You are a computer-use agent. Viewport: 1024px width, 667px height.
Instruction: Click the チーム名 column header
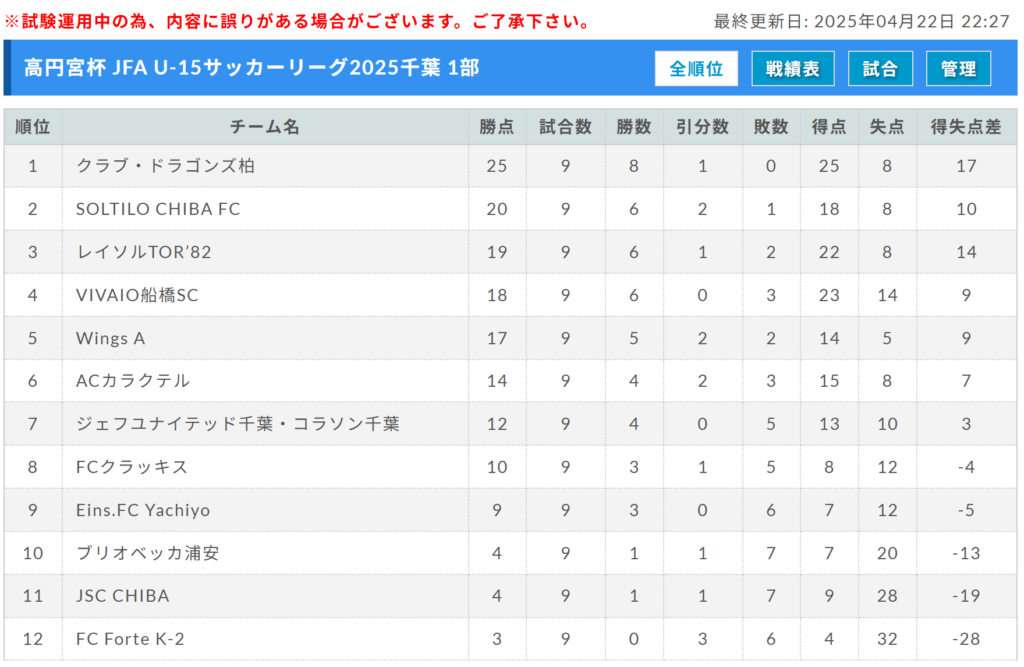[x=264, y=127]
